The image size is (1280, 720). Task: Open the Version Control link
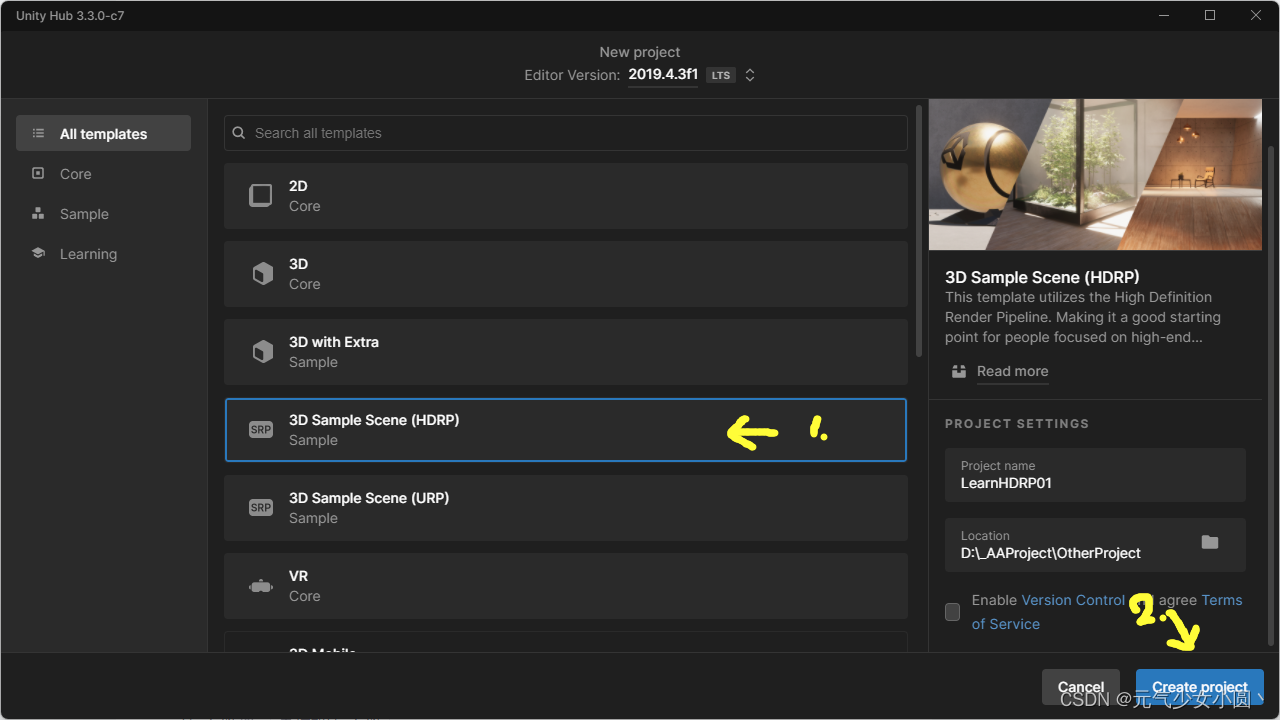point(1073,600)
